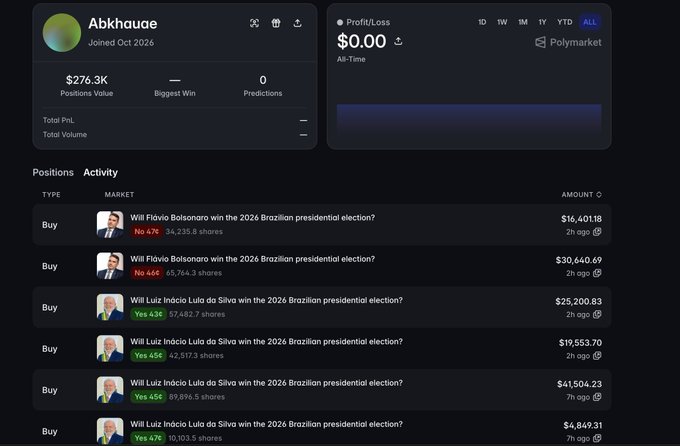This screenshot has height=446, width=680.
Task: Open the link icon beside the $25,200.83 trade
Action: 597,314
